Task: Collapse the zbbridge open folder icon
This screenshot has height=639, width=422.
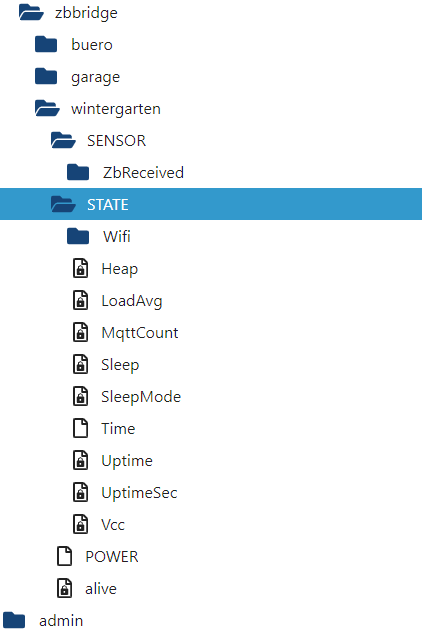Action: click(x=31, y=12)
